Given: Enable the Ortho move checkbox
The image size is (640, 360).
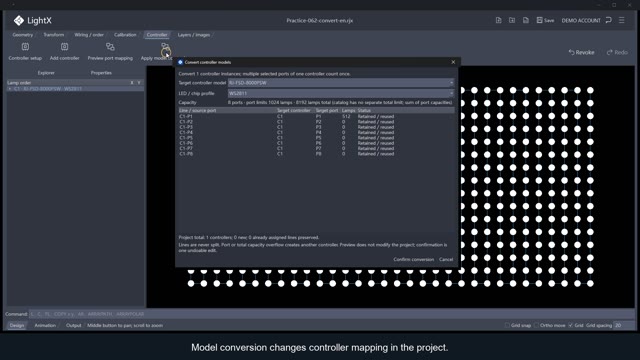Looking at the screenshot, I should click(x=536, y=325).
